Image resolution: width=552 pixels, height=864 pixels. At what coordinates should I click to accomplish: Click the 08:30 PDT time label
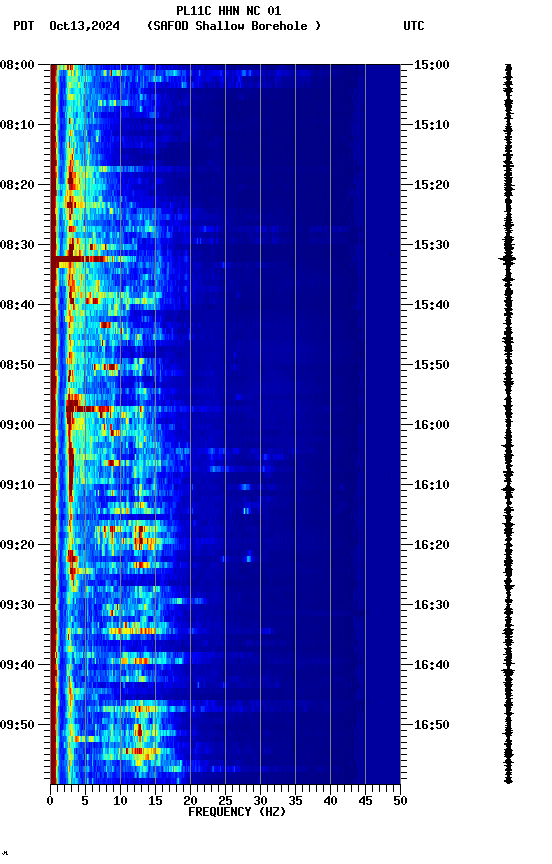(17, 245)
